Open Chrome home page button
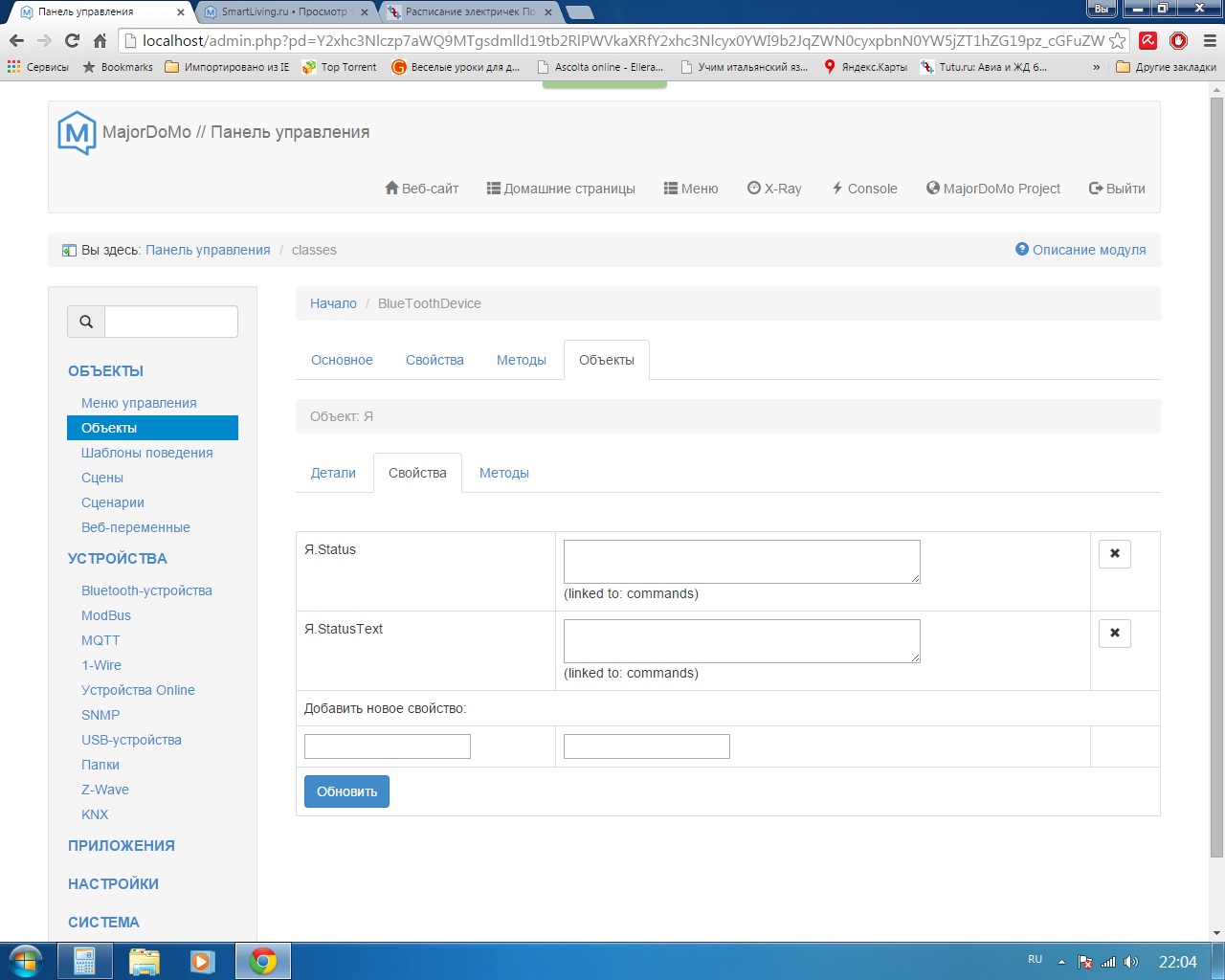The width and height of the screenshot is (1225, 980). (x=100, y=40)
